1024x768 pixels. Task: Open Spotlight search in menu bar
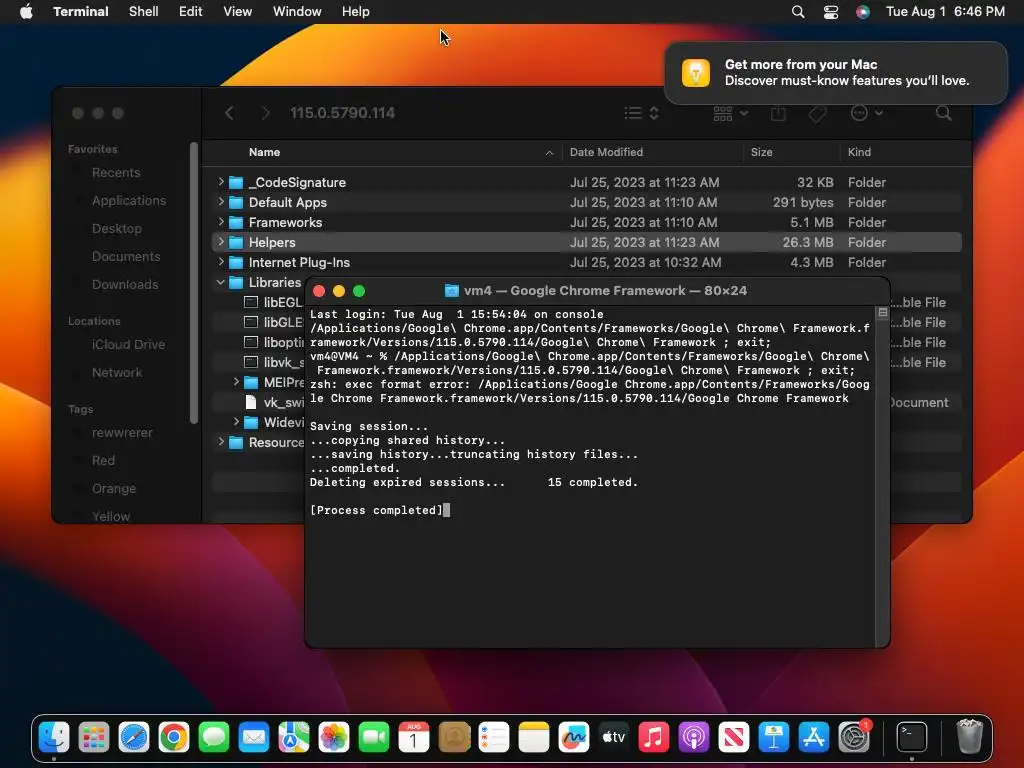tap(797, 12)
